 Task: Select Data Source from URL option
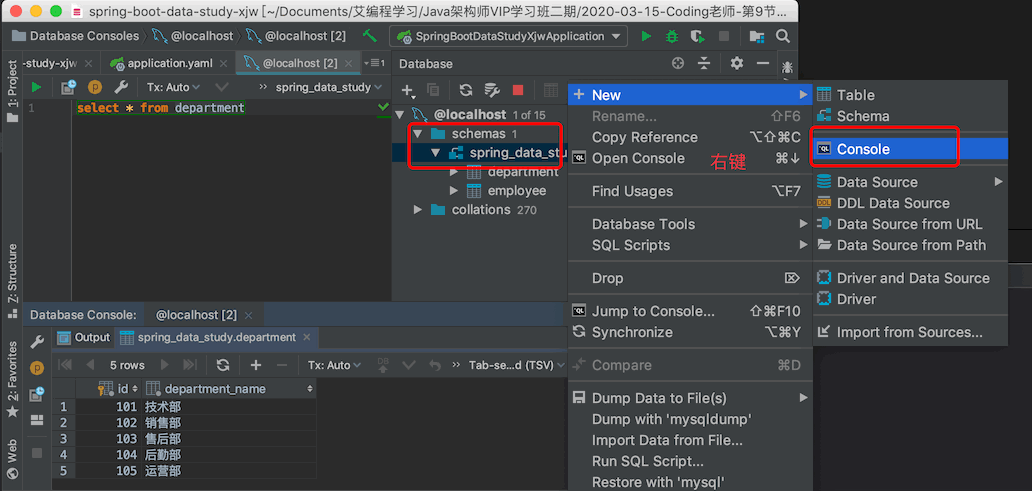[910, 224]
